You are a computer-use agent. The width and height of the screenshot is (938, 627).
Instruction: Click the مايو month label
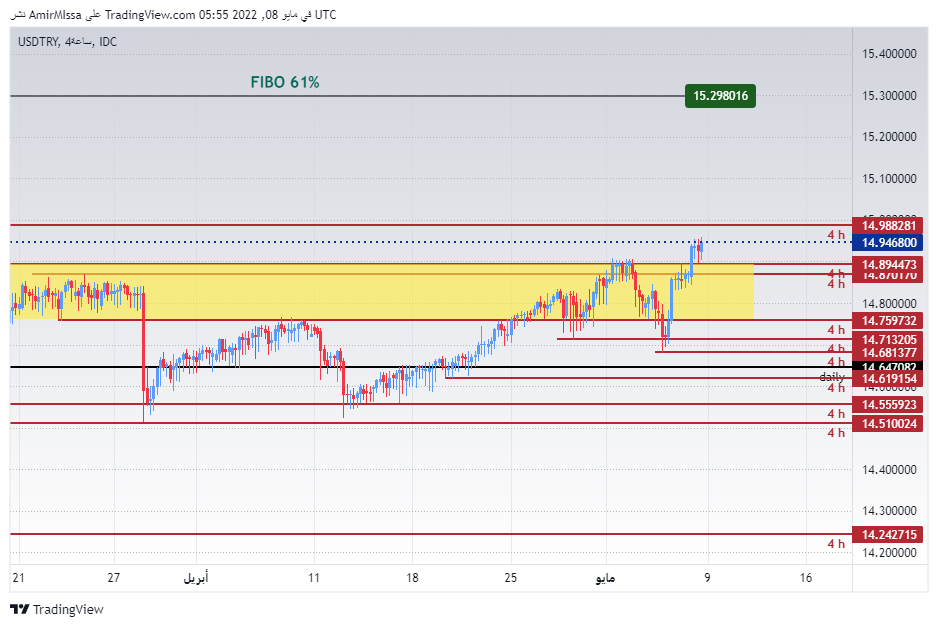605,578
